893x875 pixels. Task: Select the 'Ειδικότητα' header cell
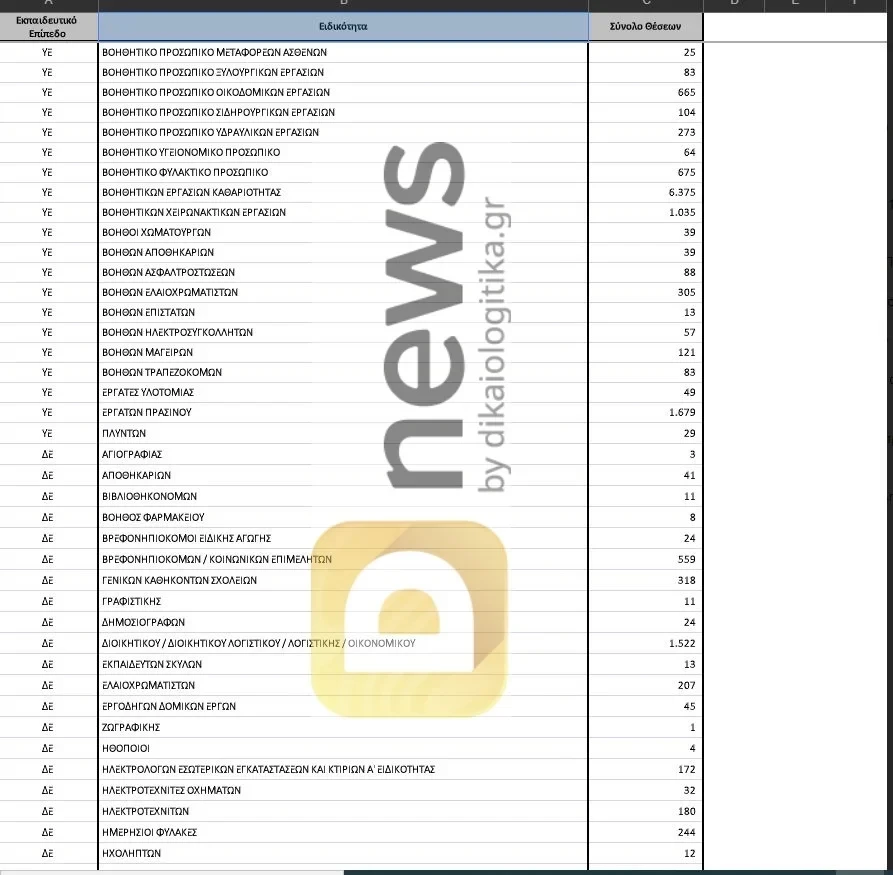[343, 27]
